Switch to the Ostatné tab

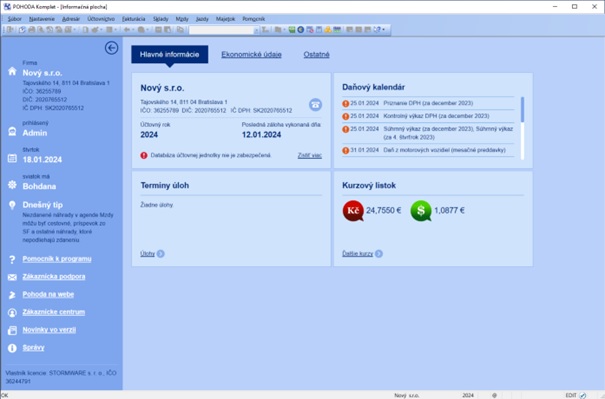coord(316,54)
